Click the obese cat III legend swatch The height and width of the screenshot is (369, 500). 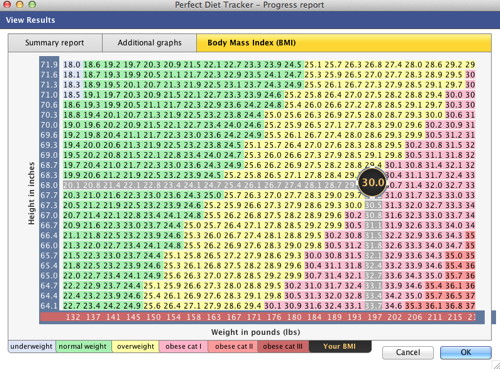point(283,346)
